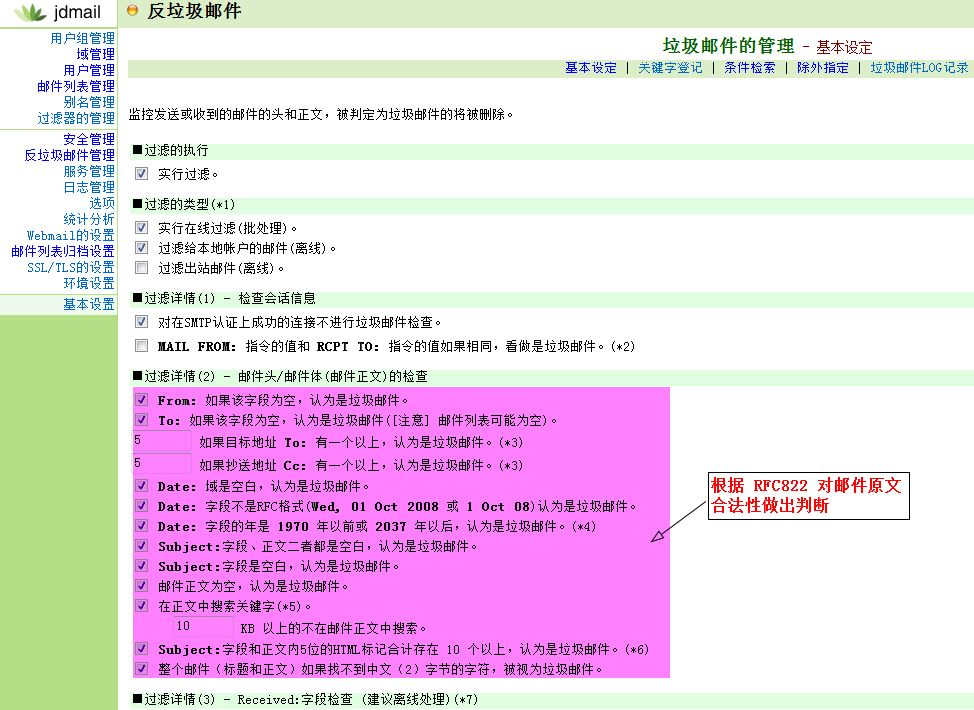Viewport: 974px width, 710px height.
Task: Toggle To: 字段为空 checkbox
Action: [142, 419]
